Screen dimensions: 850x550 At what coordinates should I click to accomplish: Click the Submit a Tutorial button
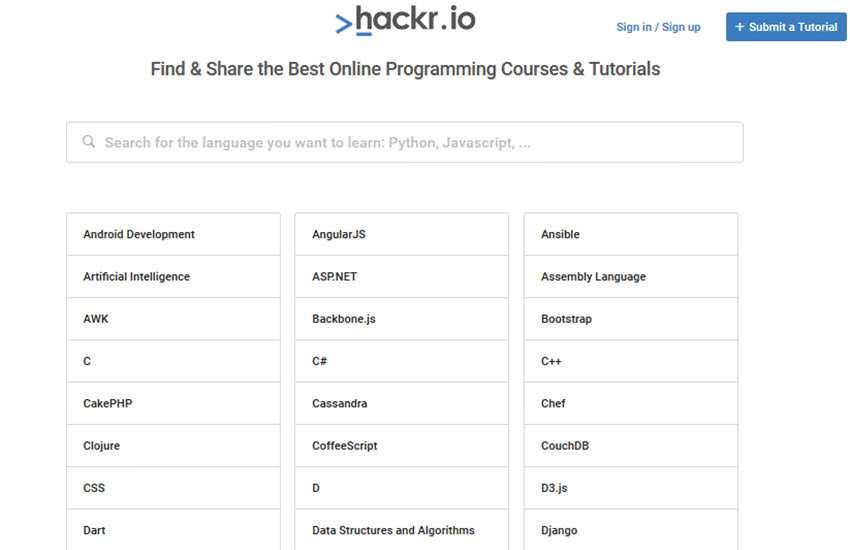tap(786, 27)
